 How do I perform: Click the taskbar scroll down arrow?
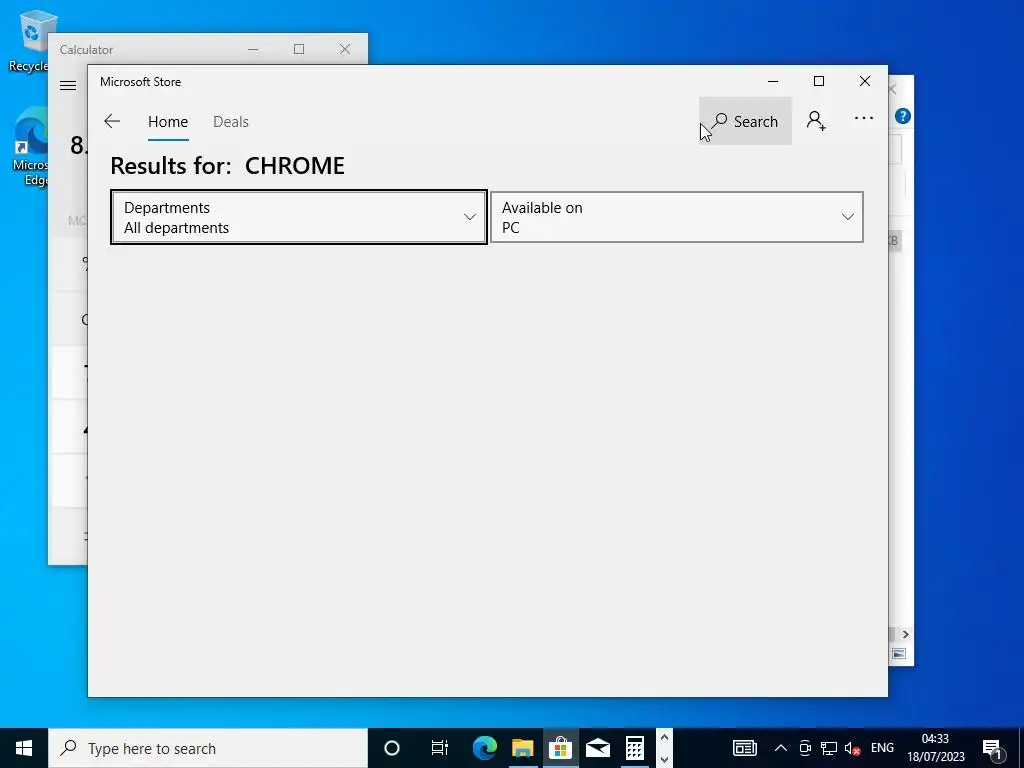(664, 760)
